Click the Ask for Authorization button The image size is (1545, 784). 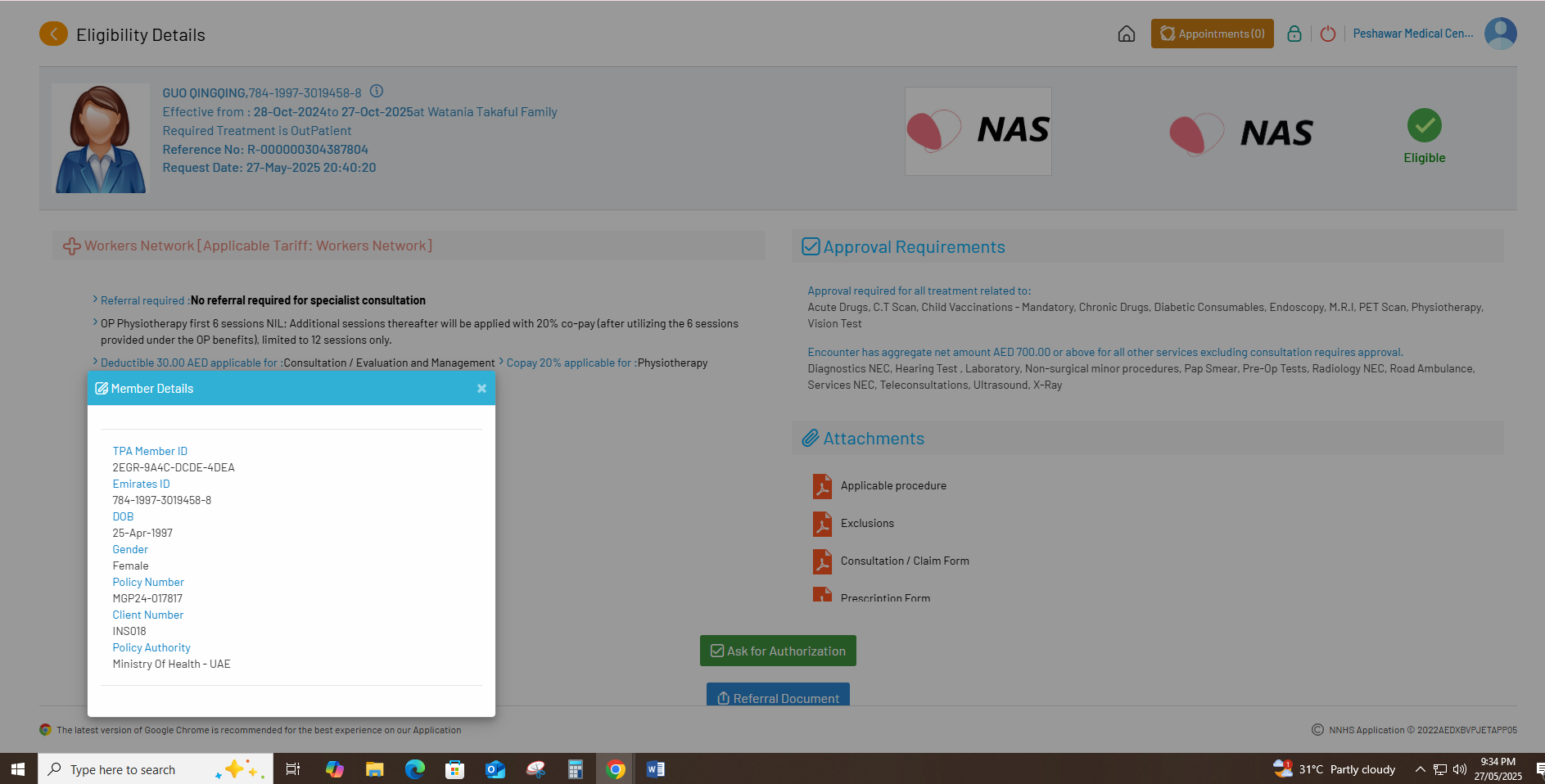[x=778, y=651]
